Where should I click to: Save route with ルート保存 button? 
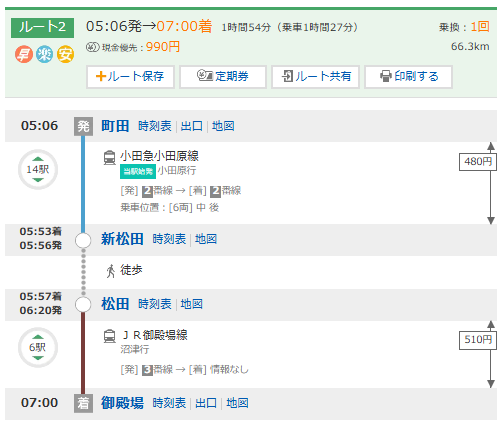(130, 77)
